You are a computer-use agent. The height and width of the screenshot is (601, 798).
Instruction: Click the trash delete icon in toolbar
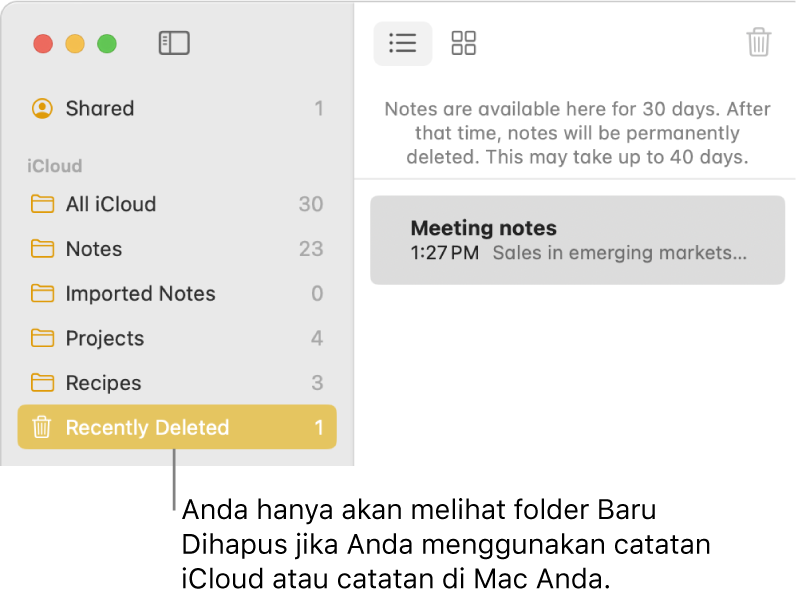pos(759,42)
